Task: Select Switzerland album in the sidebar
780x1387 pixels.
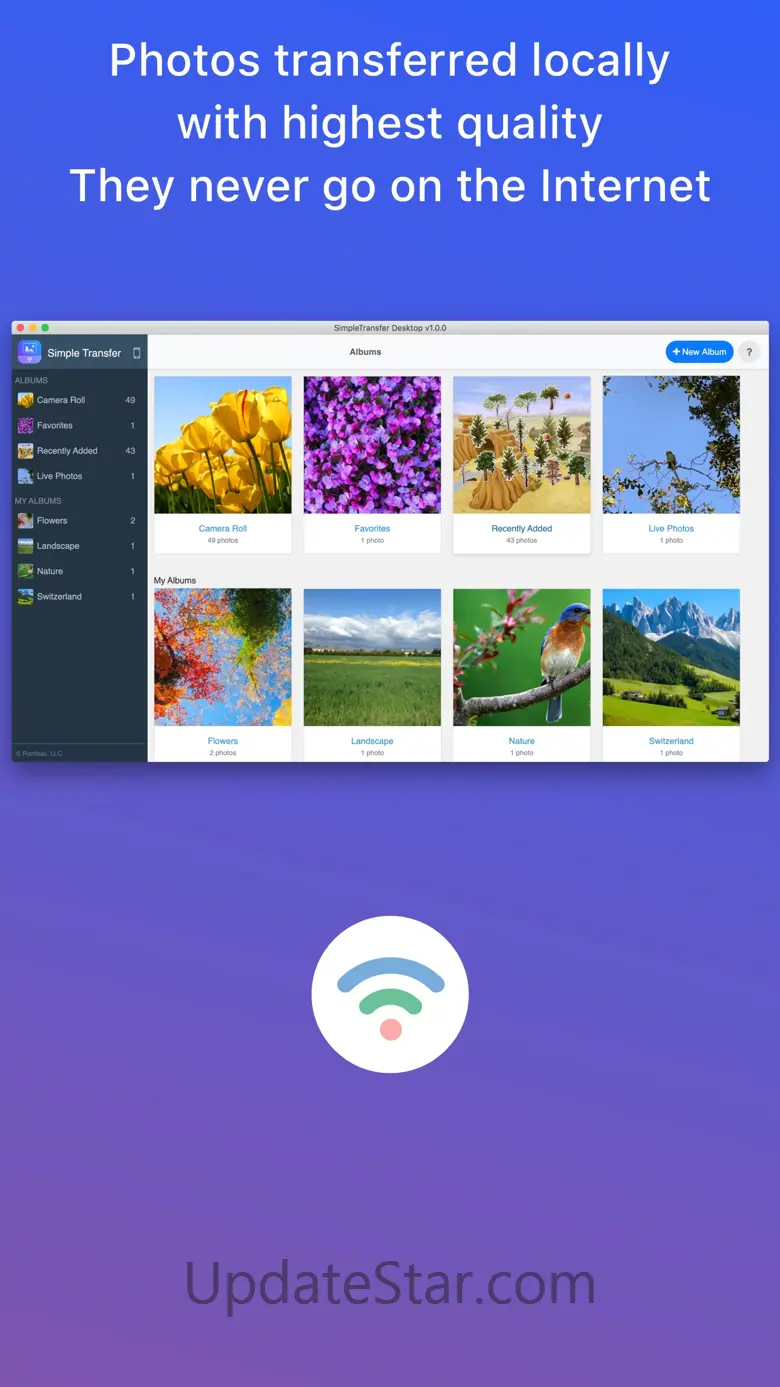Action: tap(79, 597)
